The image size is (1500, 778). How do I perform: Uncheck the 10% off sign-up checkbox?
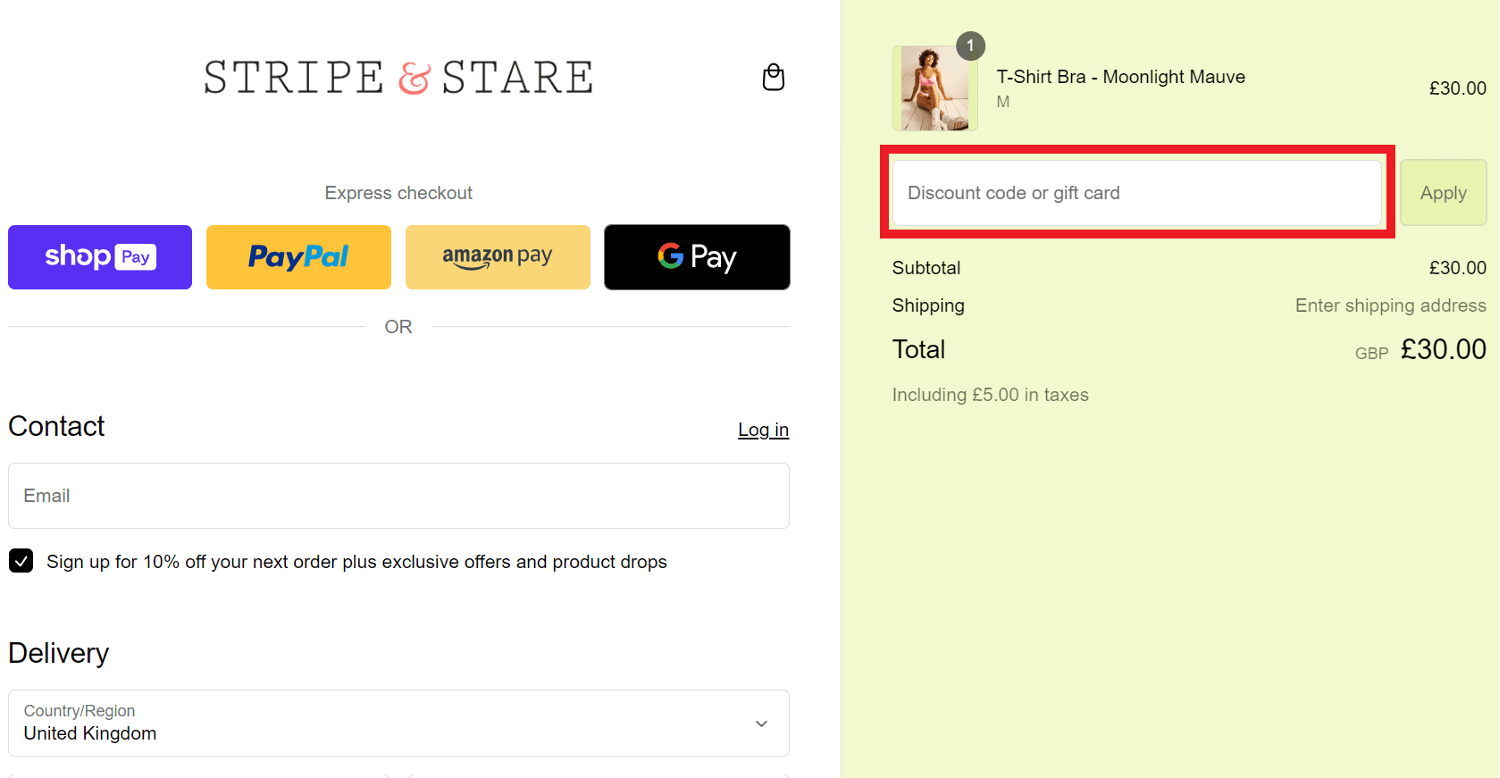point(21,561)
